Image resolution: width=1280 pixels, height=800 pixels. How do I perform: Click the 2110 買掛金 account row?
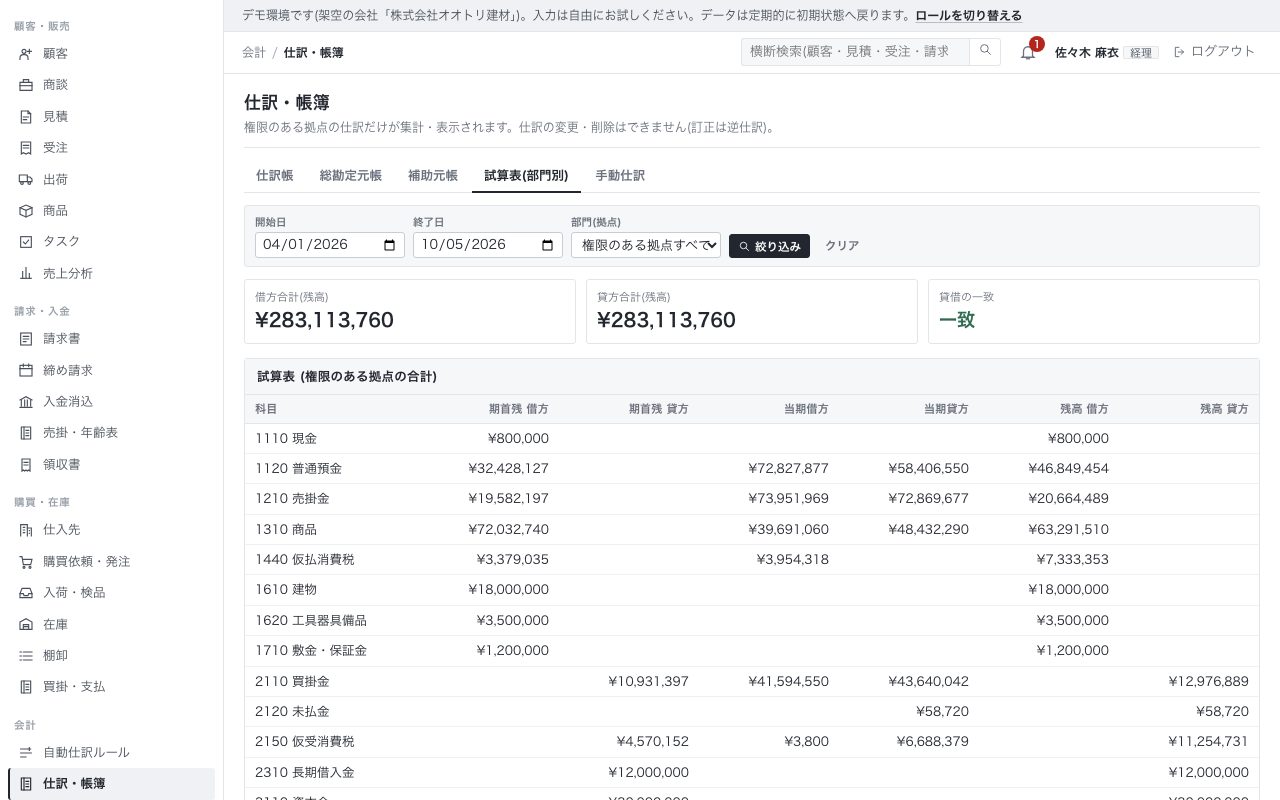coord(752,681)
